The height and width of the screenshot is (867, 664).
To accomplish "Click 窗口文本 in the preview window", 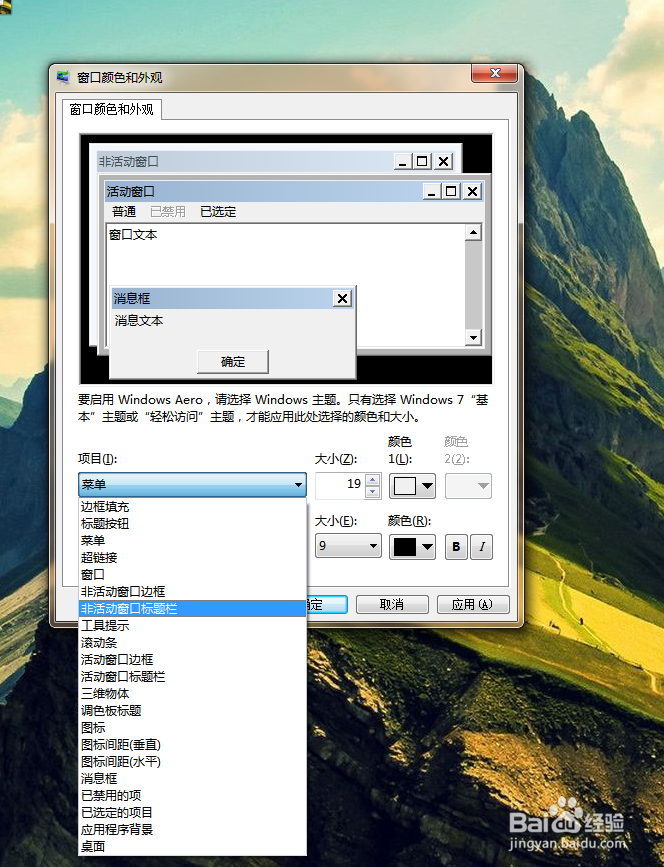I will [x=133, y=234].
